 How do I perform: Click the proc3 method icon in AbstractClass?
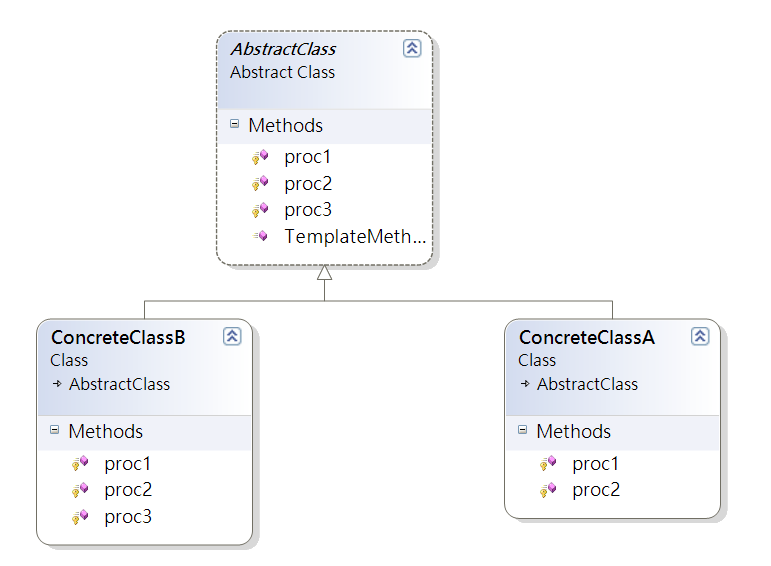260,210
